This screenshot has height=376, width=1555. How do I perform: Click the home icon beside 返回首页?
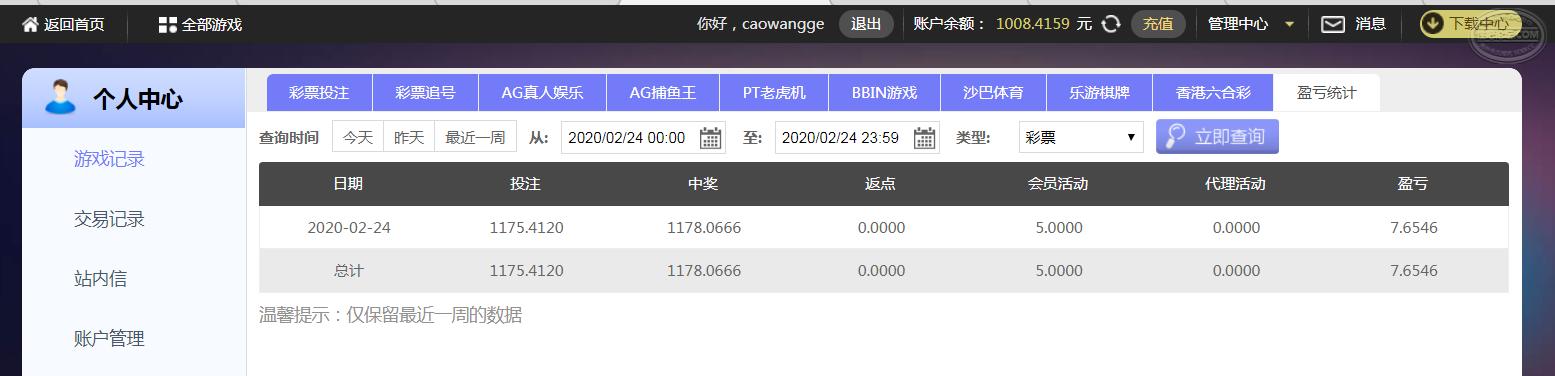[x=30, y=24]
